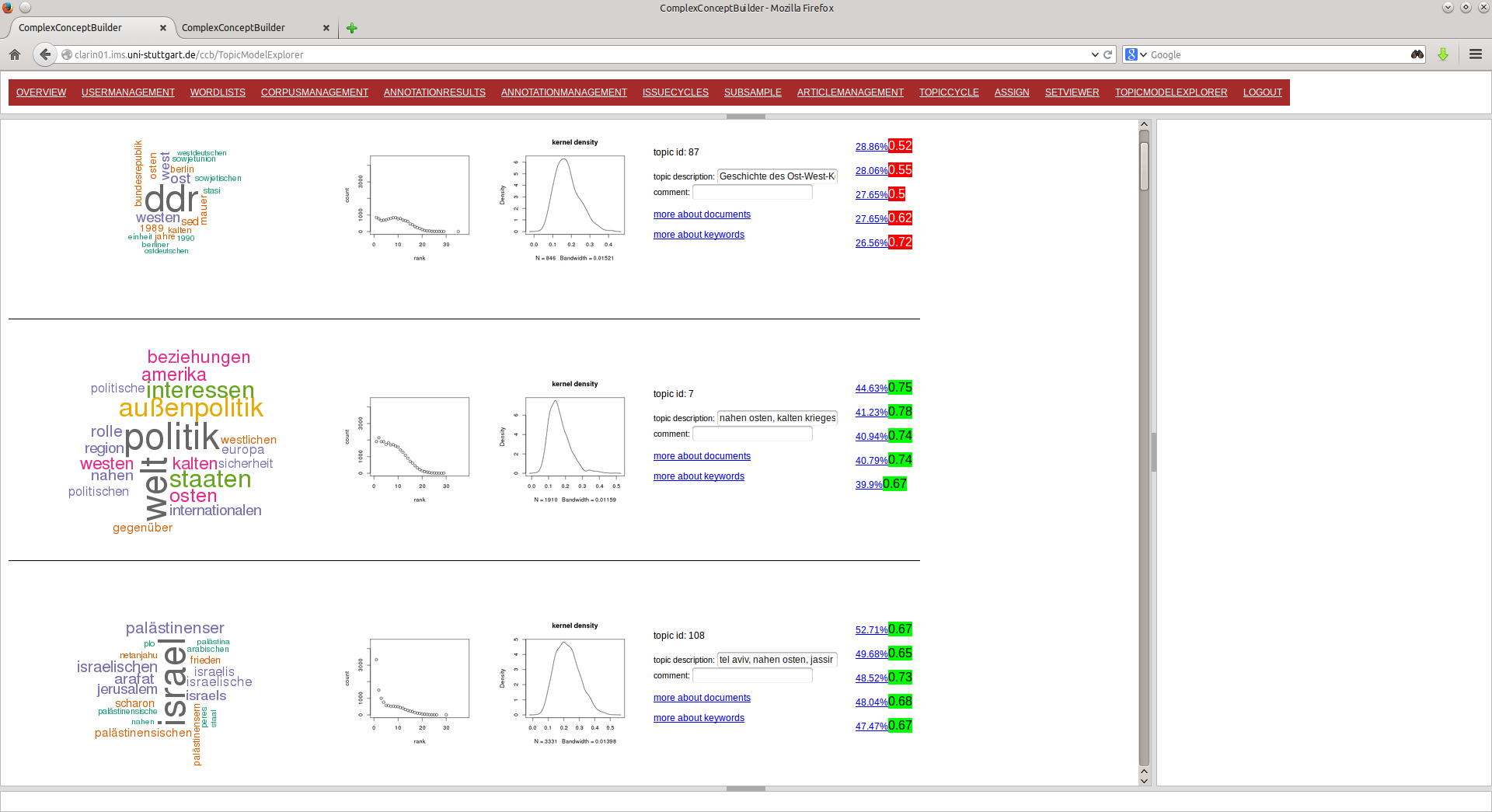Open SETVIEWER page
This screenshot has width=1492, height=812.
click(x=1072, y=92)
